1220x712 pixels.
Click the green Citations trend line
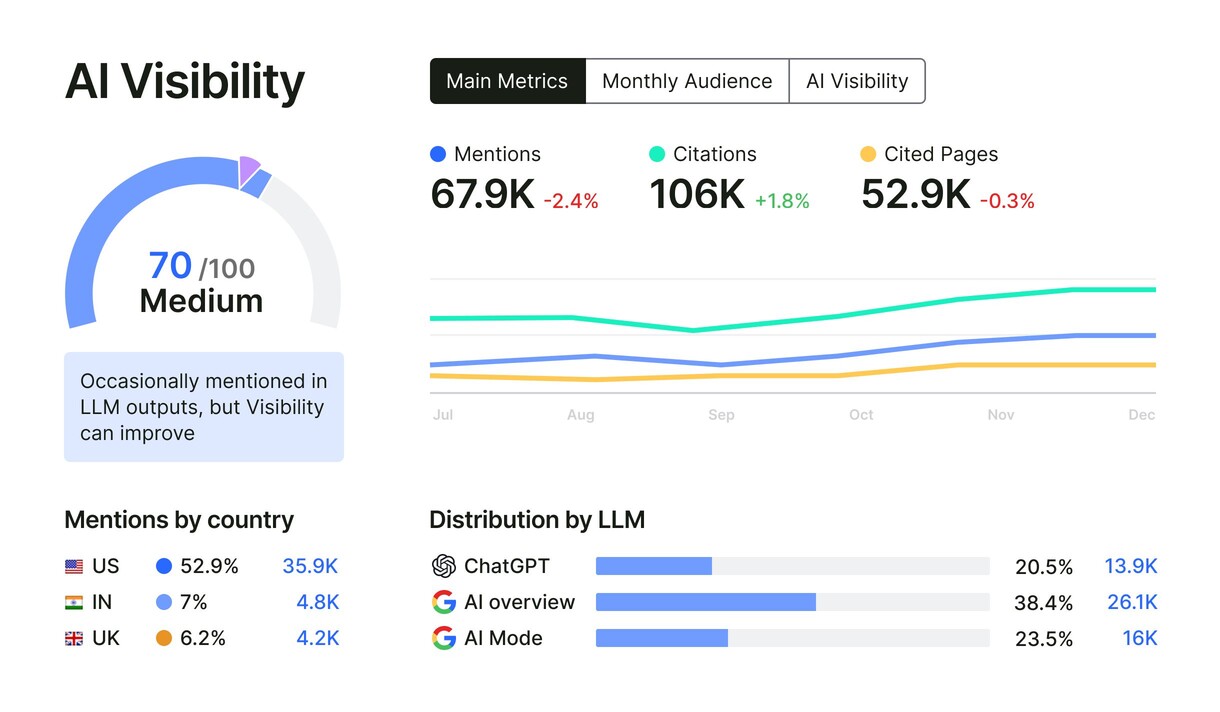click(x=793, y=310)
